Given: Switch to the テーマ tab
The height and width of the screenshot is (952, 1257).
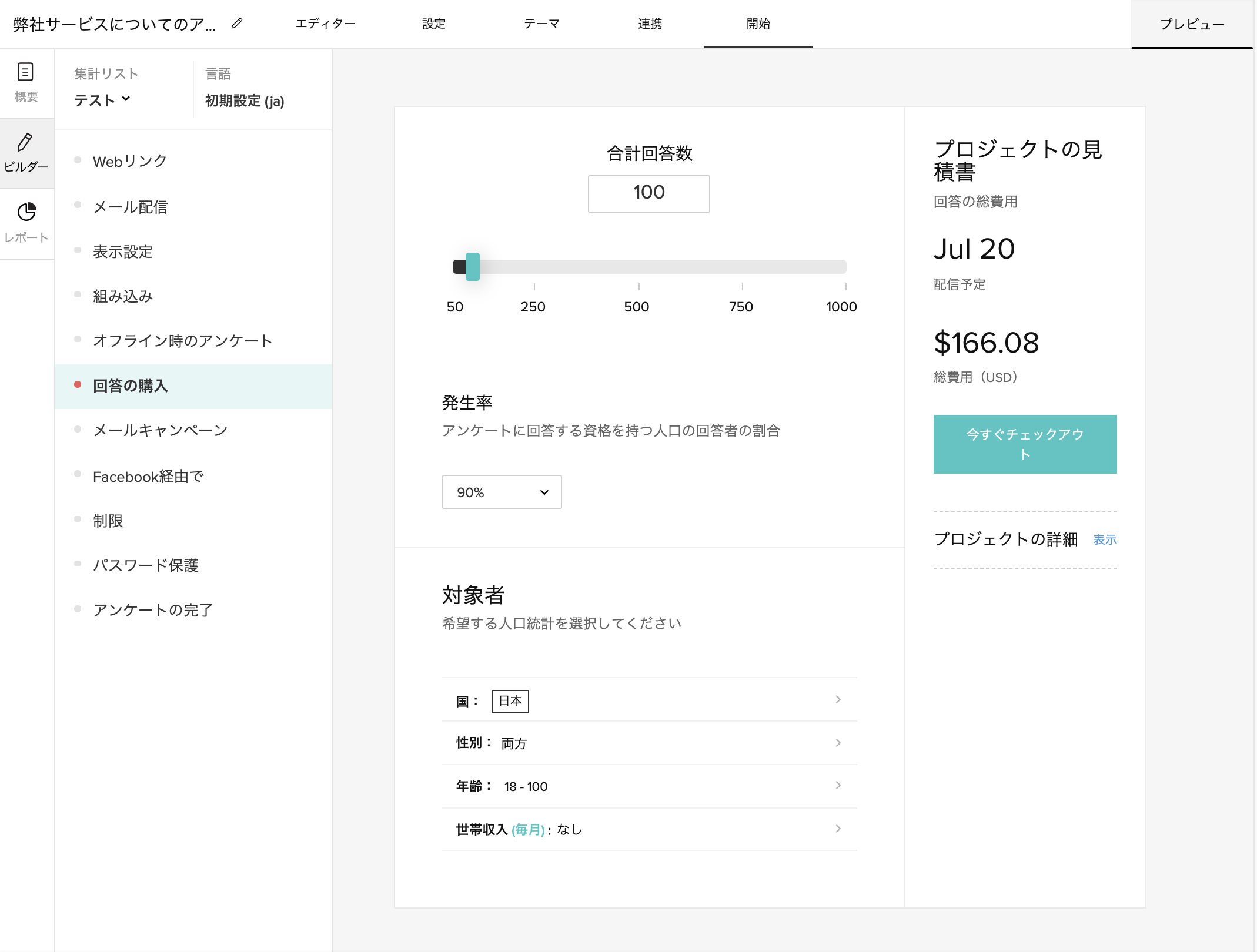Looking at the screenshot, I should [x=542, y=24].
